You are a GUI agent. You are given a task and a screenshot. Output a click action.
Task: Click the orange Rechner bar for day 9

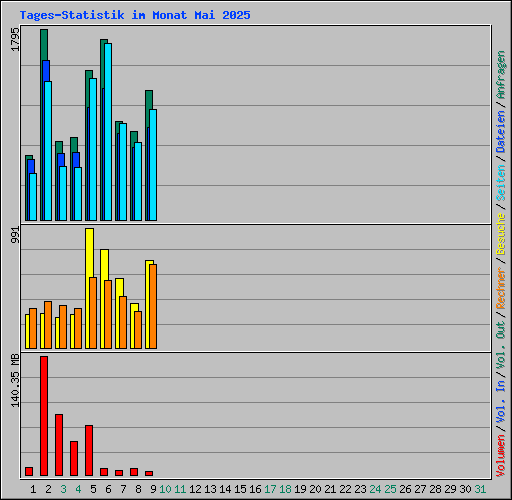(x=153, y=306)
